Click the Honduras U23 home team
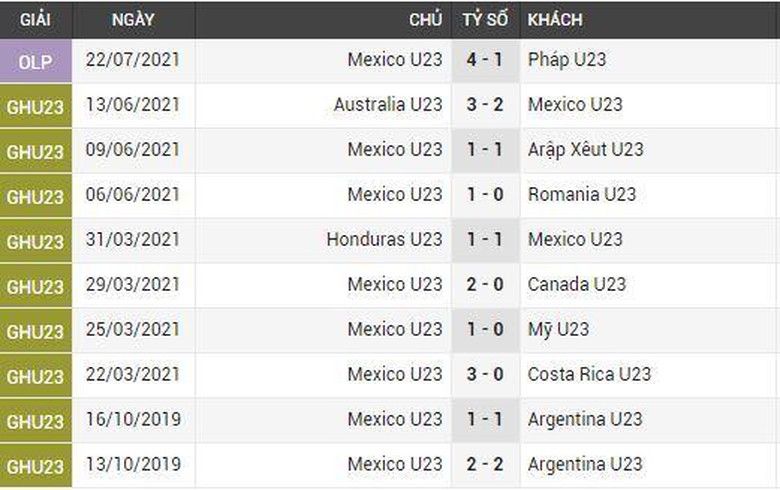This screenshot has height=490, width=780. tap(384, 240)
